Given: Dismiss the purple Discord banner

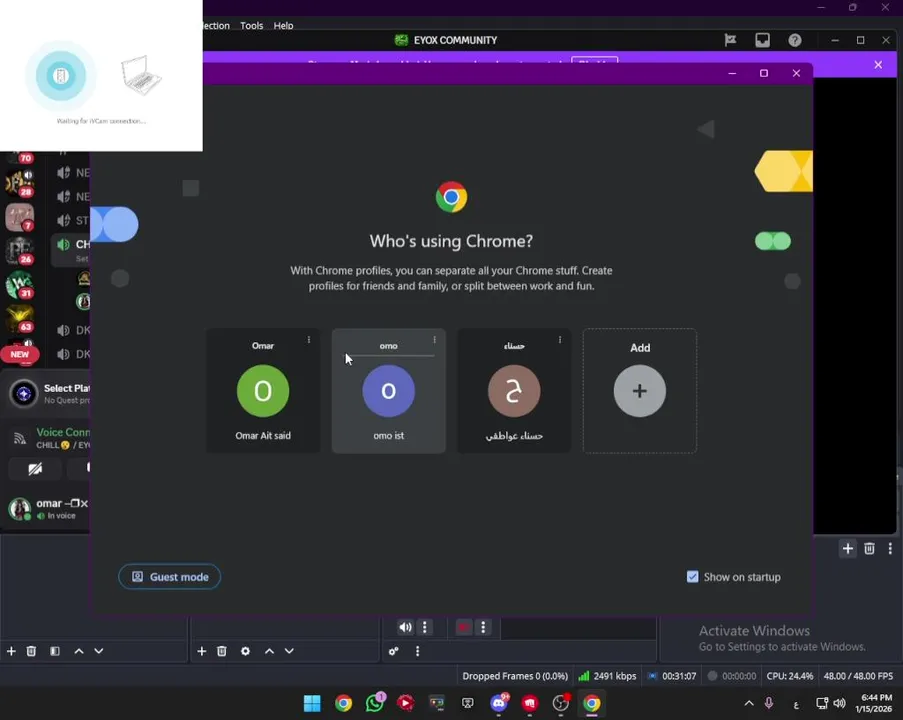Looking at the screenshot, I should coord(878,65).
